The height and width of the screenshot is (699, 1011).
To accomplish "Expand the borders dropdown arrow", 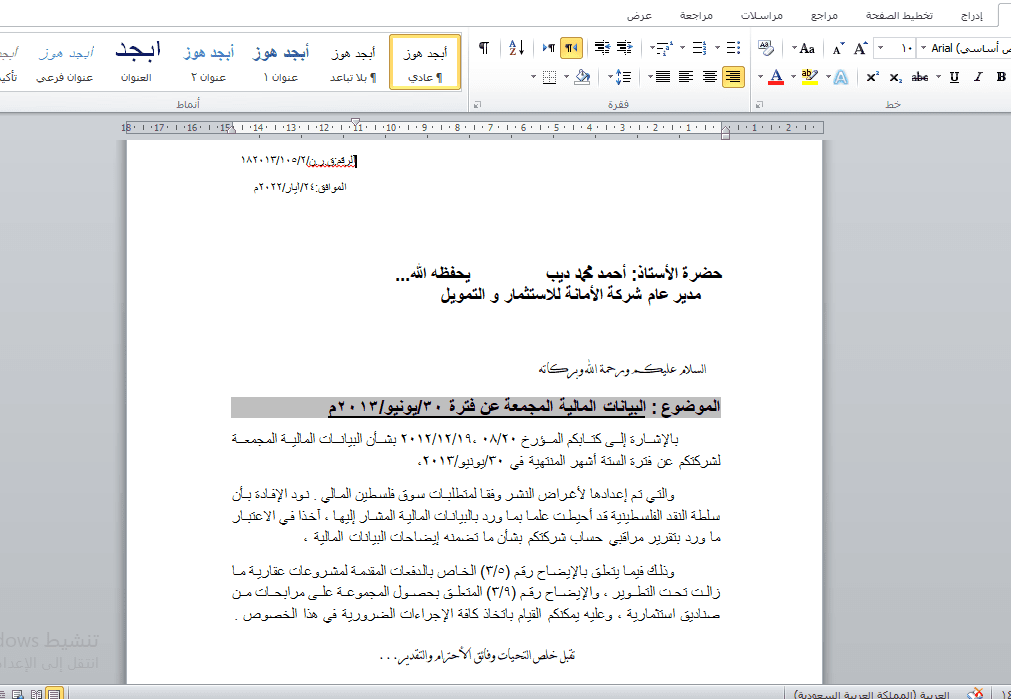I will pos(534,77).
